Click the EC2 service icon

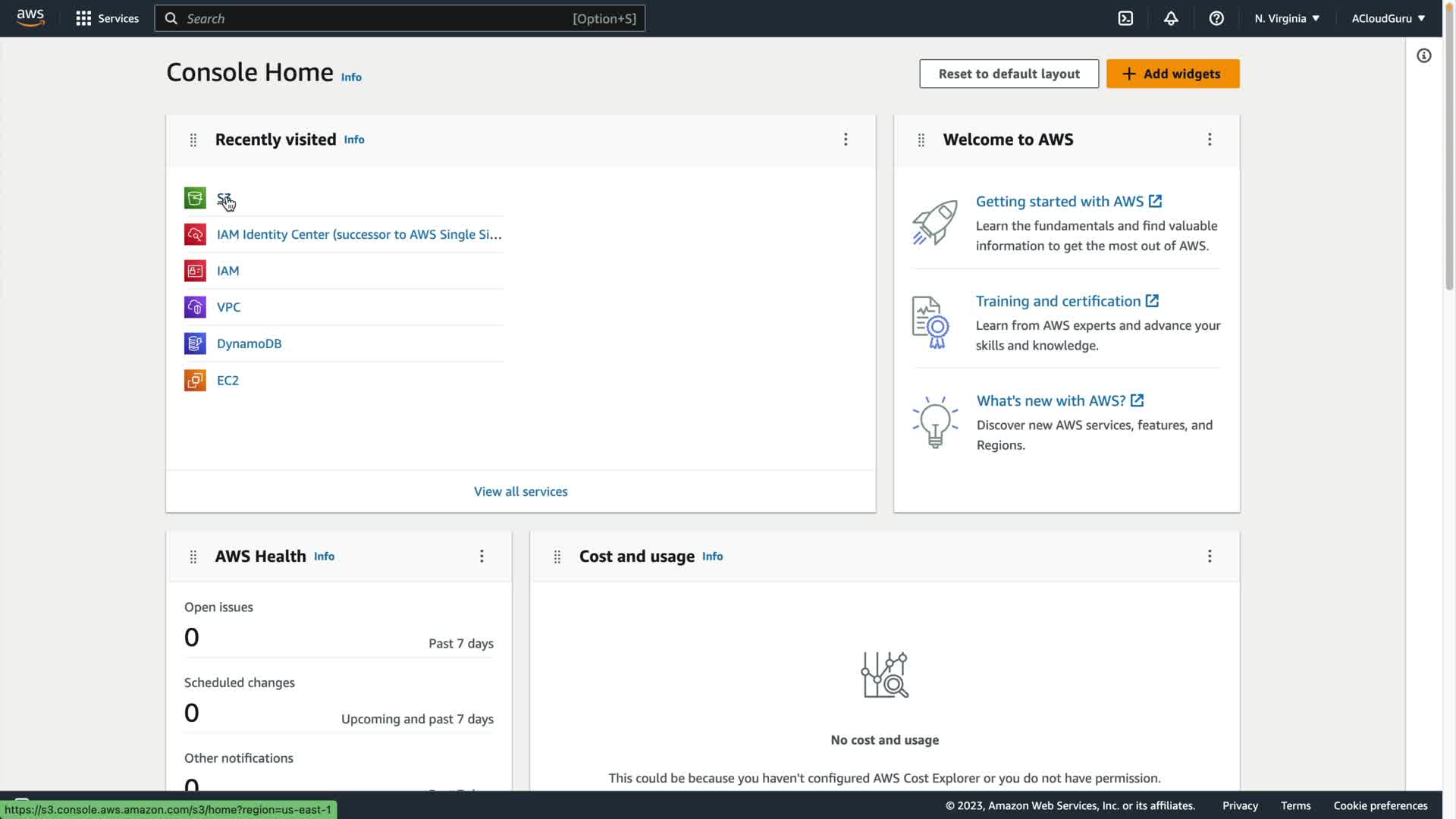coord(195,380)
